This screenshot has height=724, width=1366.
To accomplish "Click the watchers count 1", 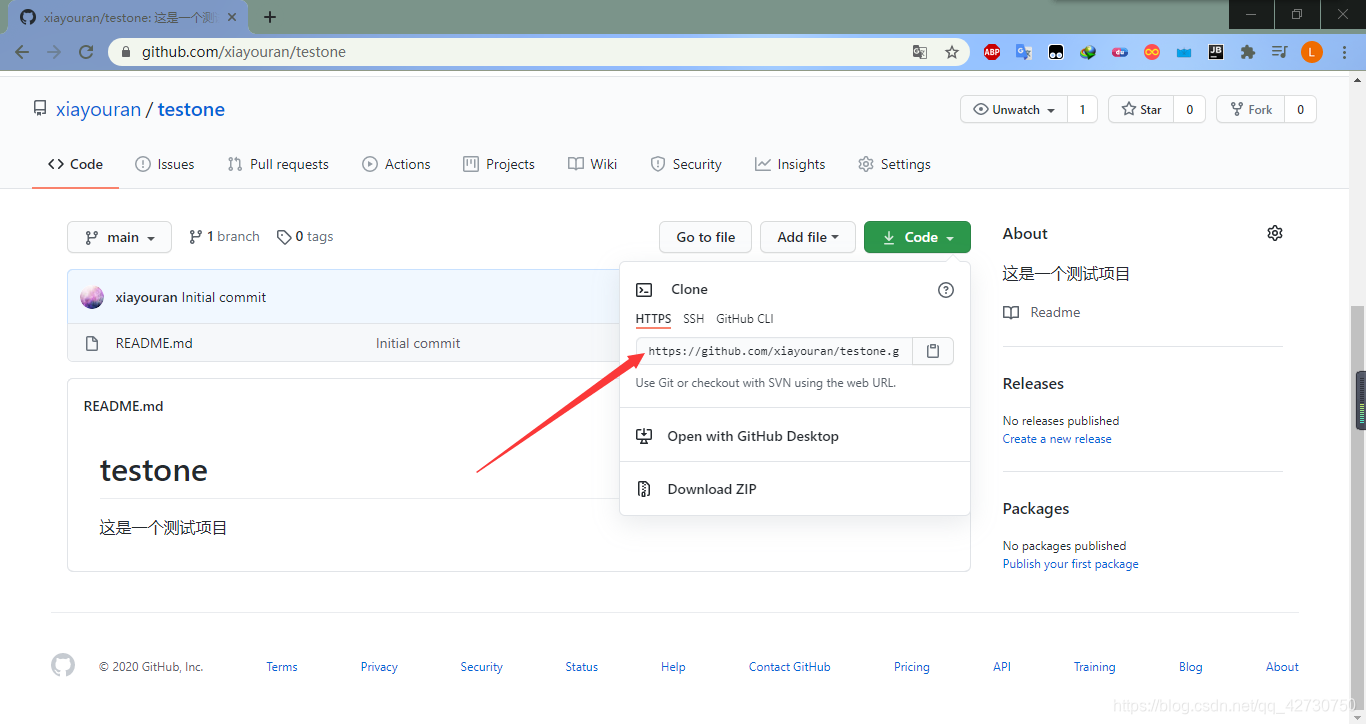I will (x=1082, y=110).
